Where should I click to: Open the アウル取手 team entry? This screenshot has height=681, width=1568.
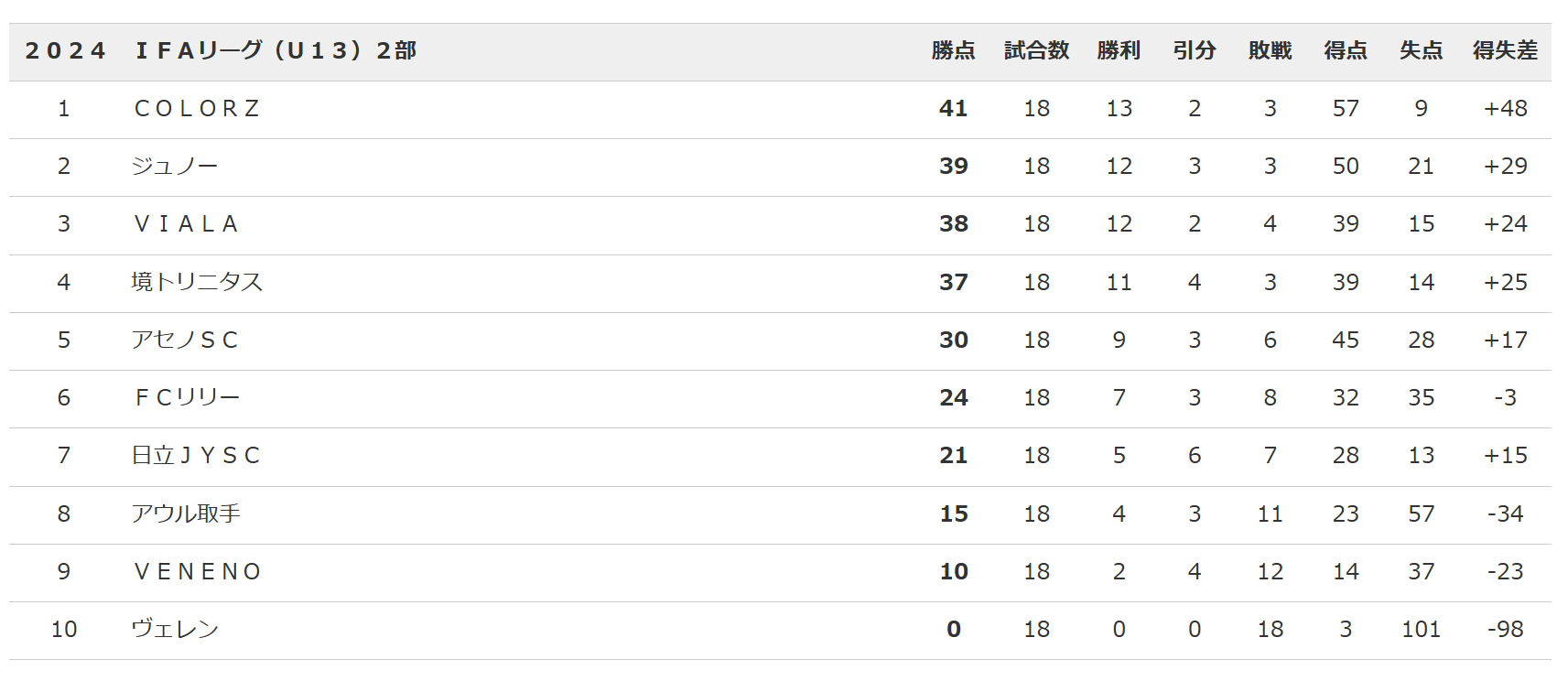click(x=186, y=513)
